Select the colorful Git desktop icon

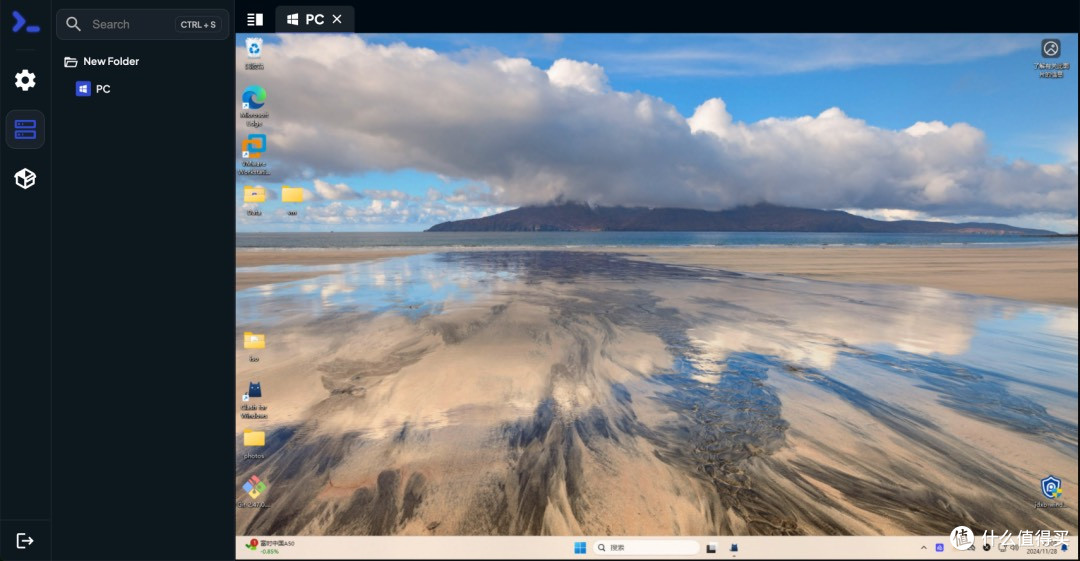[254, 491]
